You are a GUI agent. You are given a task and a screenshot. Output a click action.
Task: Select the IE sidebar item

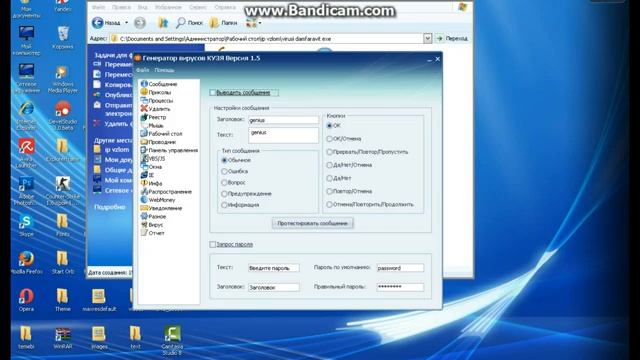147,175
